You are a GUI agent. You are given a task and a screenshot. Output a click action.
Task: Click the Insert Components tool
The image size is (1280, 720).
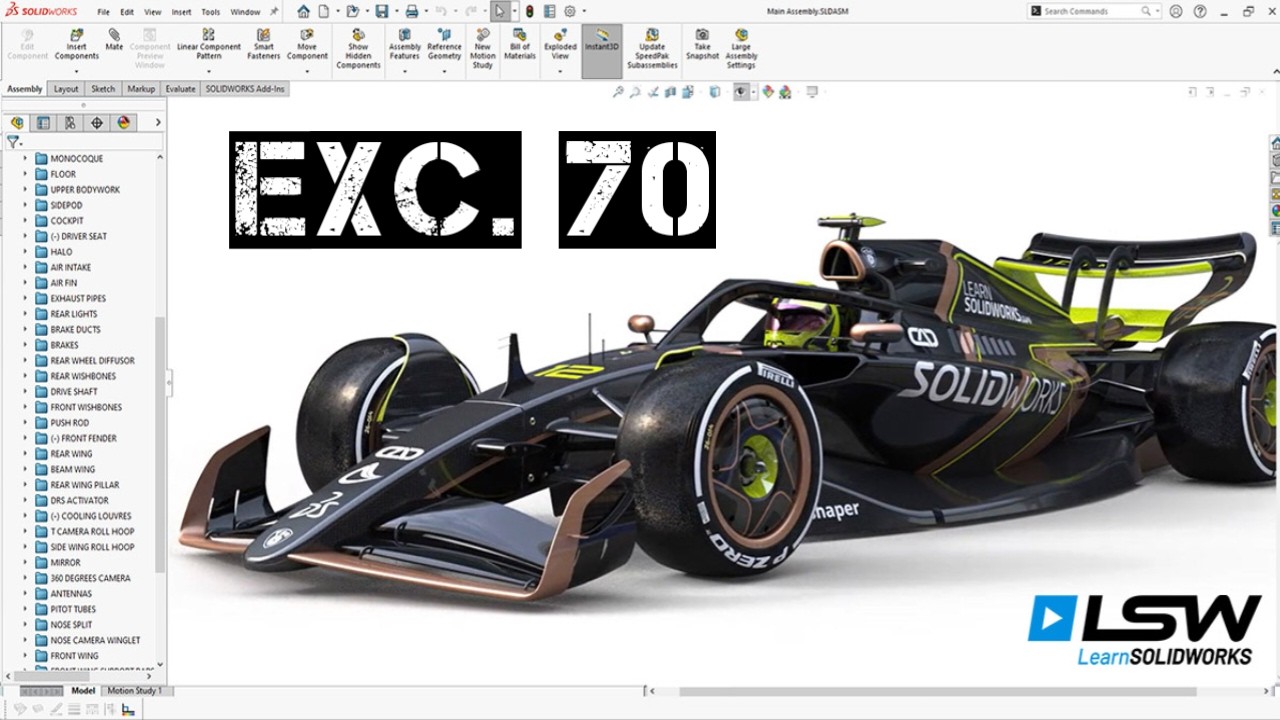tap(77, 45)
